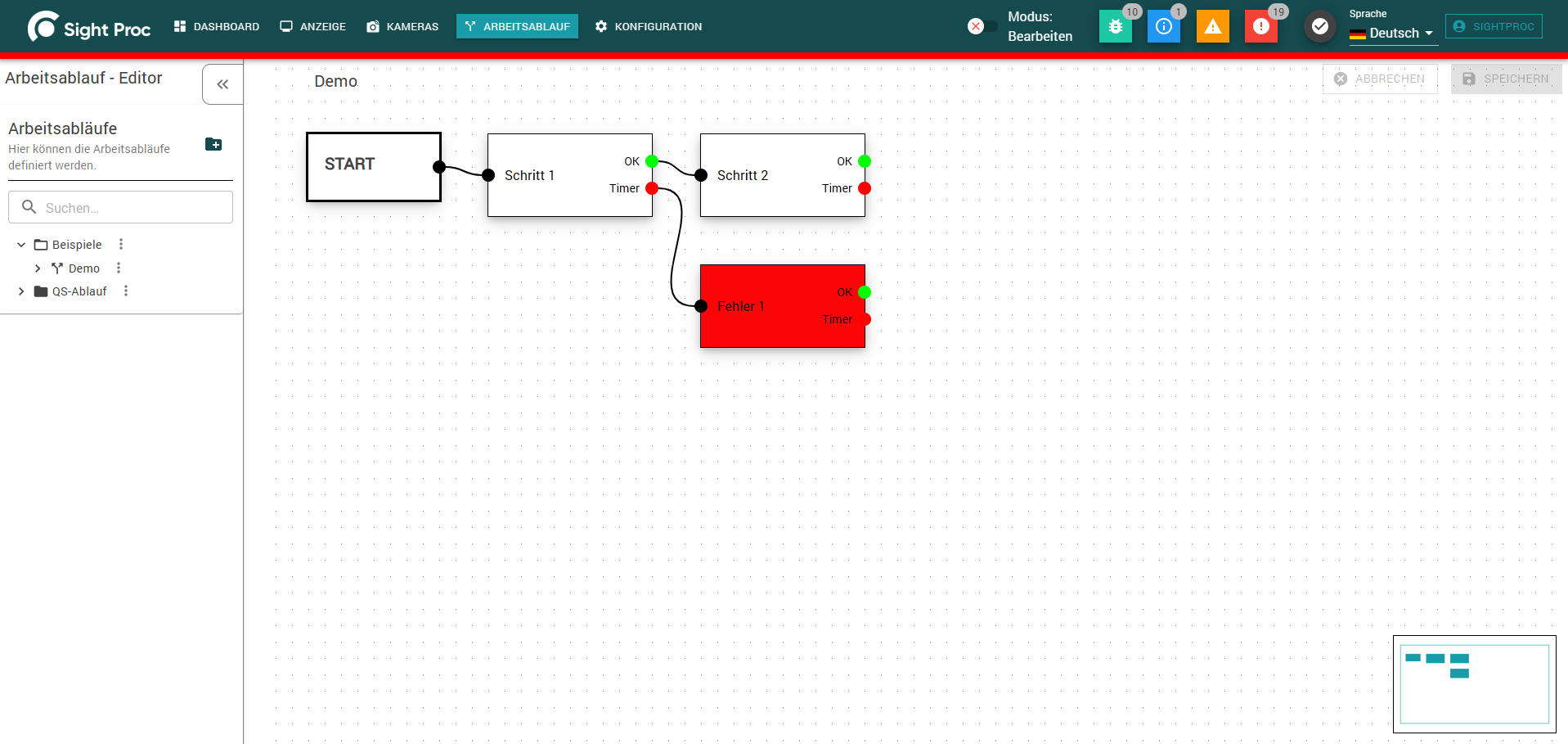1568x744 pixels.
Task: Expand the Demo workflow item
Action: pyautogui.click(x=38, y=268)
